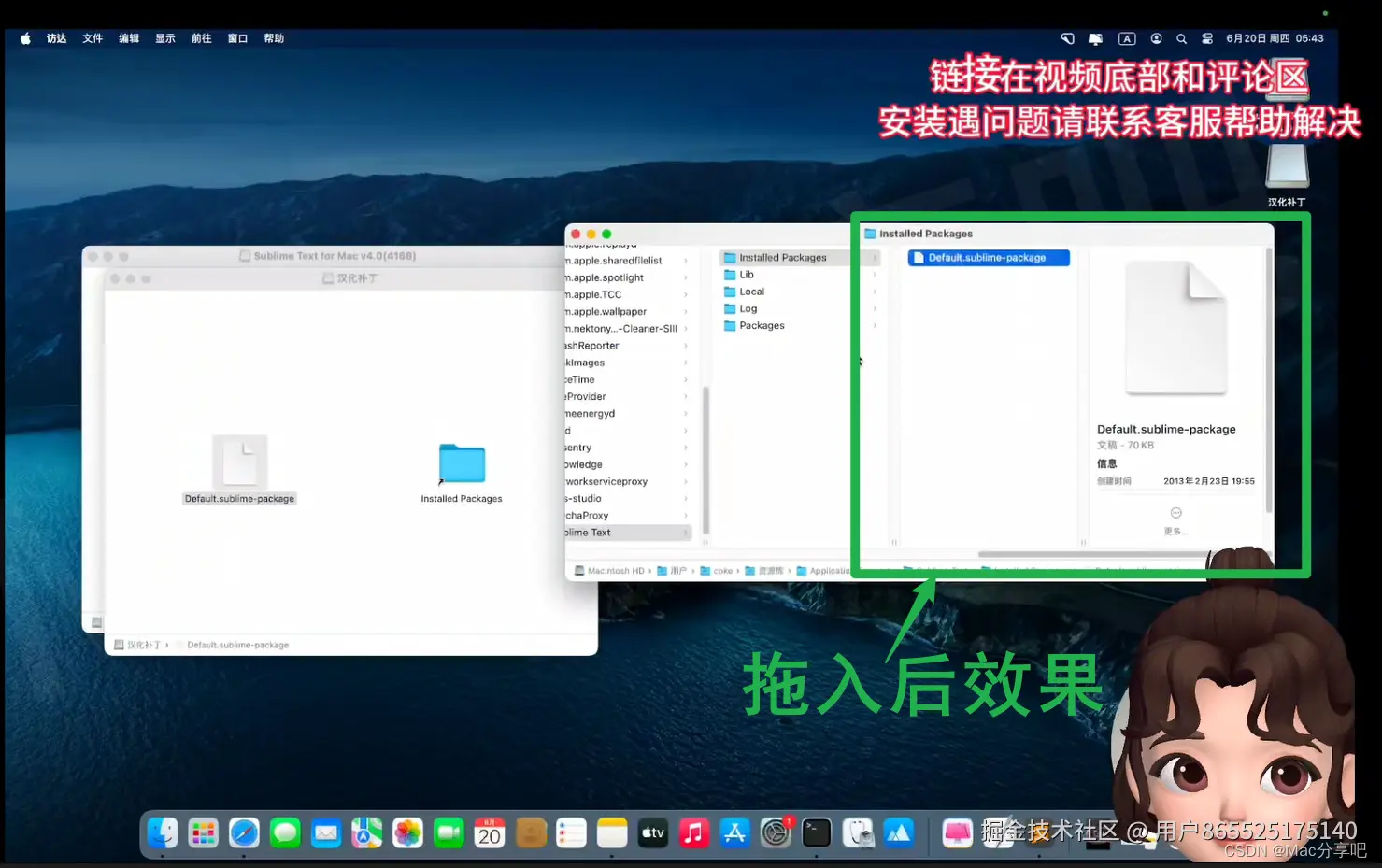The width and height of the screenshot is (1382, 868).
Task: Select the sublime Text row in first column
Action: pyautogui.click(x=629, y=533)
